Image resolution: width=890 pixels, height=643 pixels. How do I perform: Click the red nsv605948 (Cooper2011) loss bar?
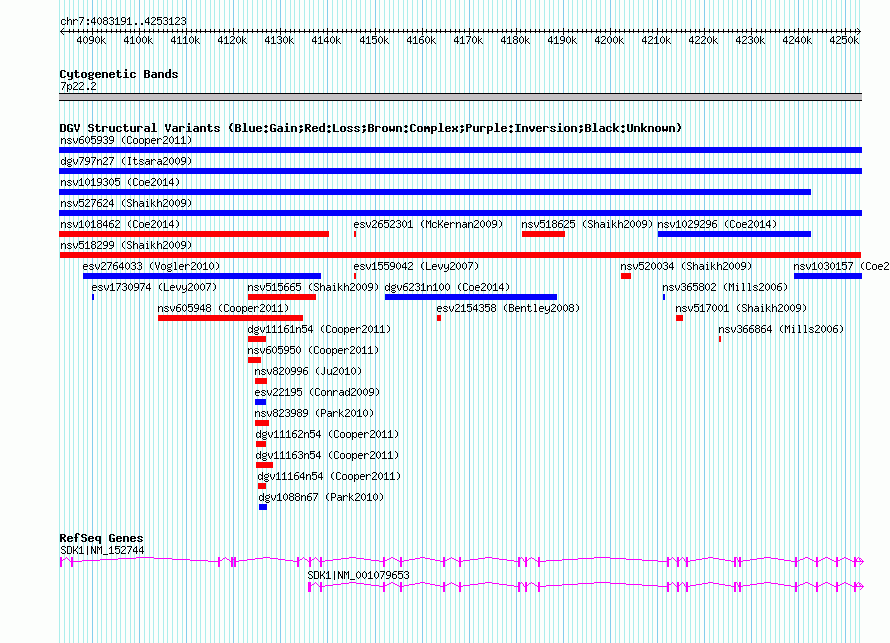[x=230, y=318]
